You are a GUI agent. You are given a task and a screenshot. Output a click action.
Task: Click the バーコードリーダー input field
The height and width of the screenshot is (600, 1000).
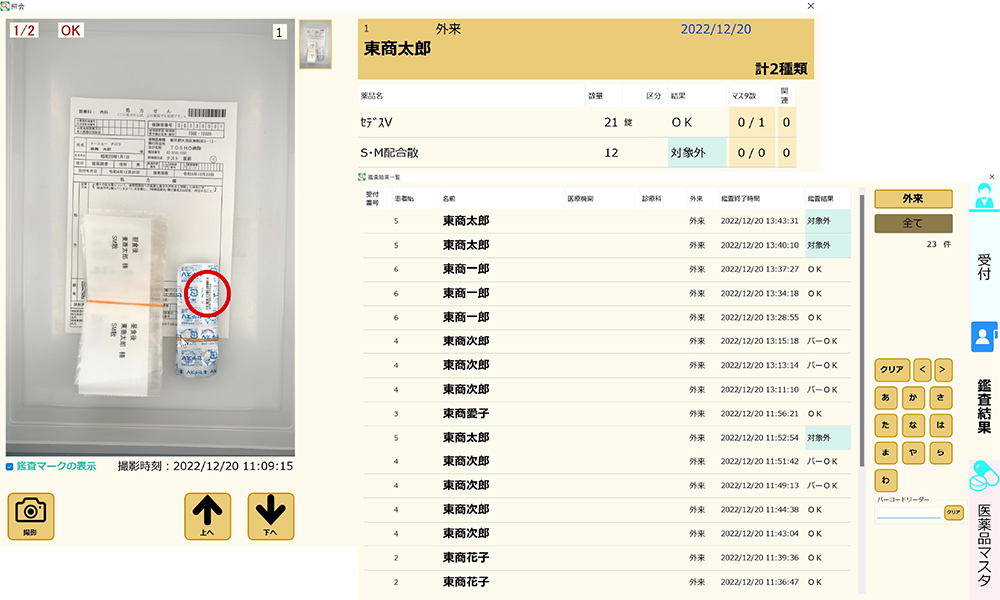tap(909, 512)
